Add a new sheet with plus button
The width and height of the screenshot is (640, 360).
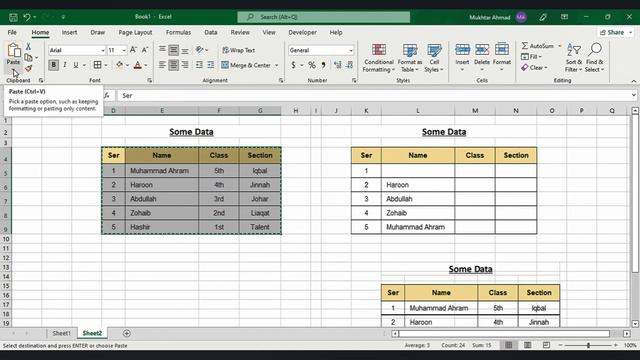pos(127,333)
